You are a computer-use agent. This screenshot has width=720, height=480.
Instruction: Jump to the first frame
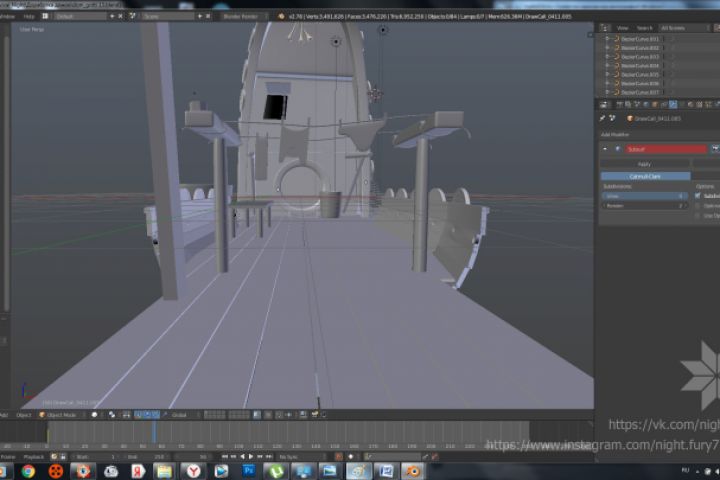click(x=225, y=457)
